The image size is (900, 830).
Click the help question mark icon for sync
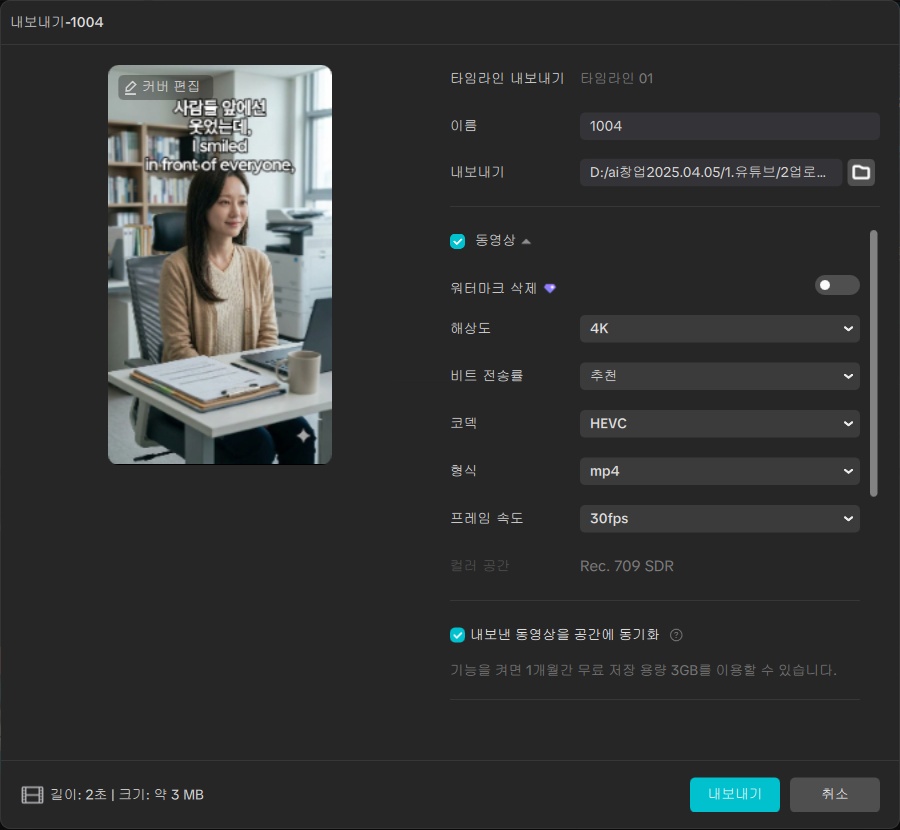click(676, 635)
